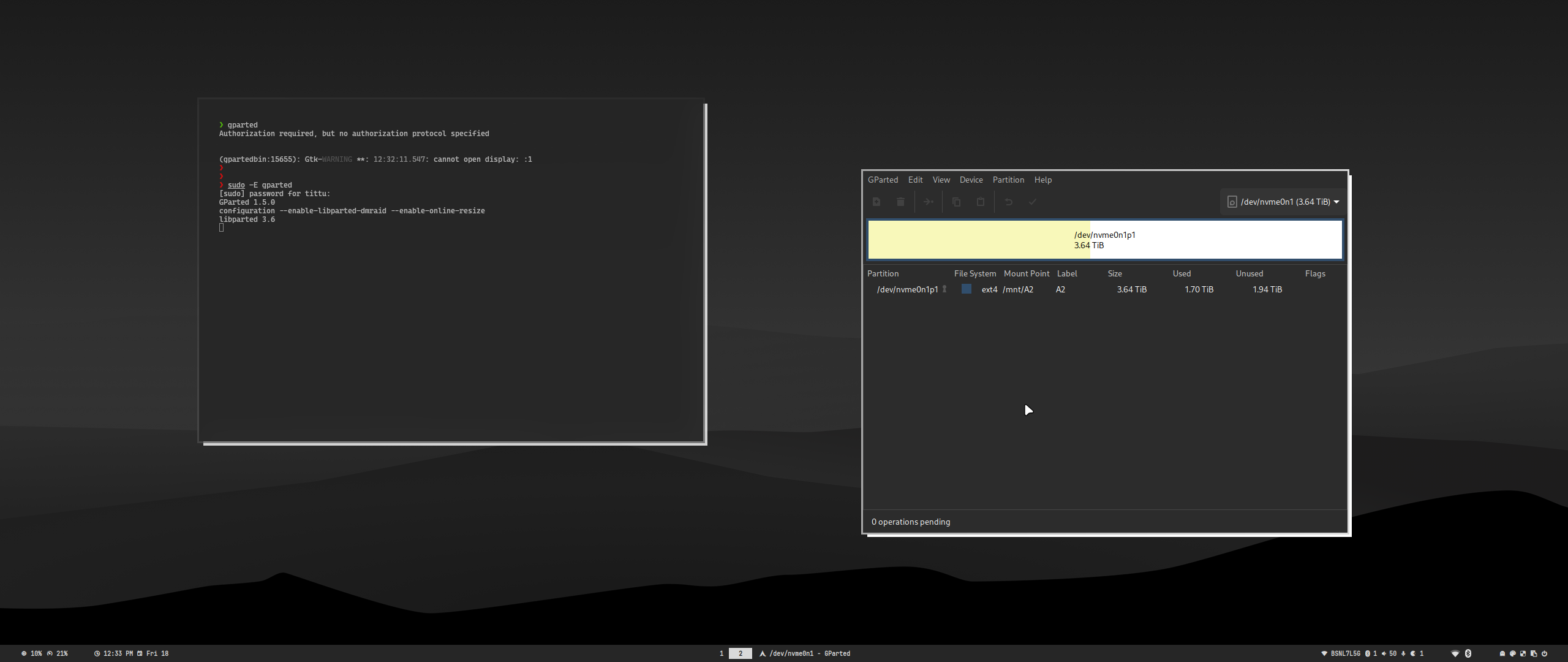Screen dimensions: 1568x662
Task: Click the volume 50 indicator in status bar
Action: click(x=1389, y=653)
